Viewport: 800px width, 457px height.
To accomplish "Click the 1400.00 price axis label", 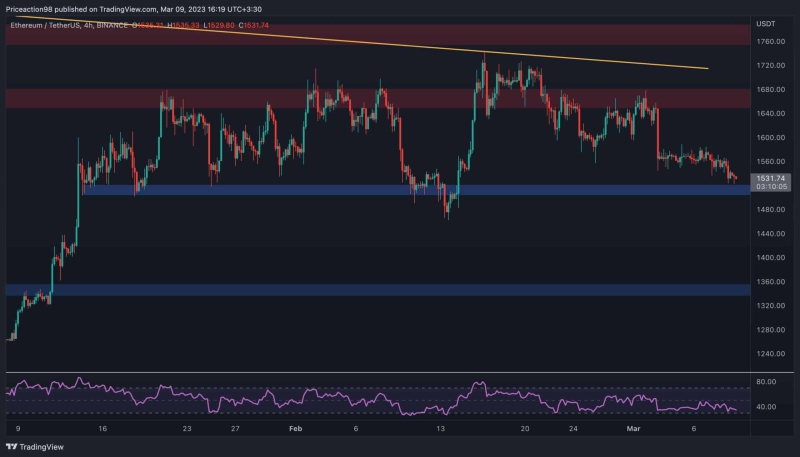I will pyautogui.click(x=770, y=257).
